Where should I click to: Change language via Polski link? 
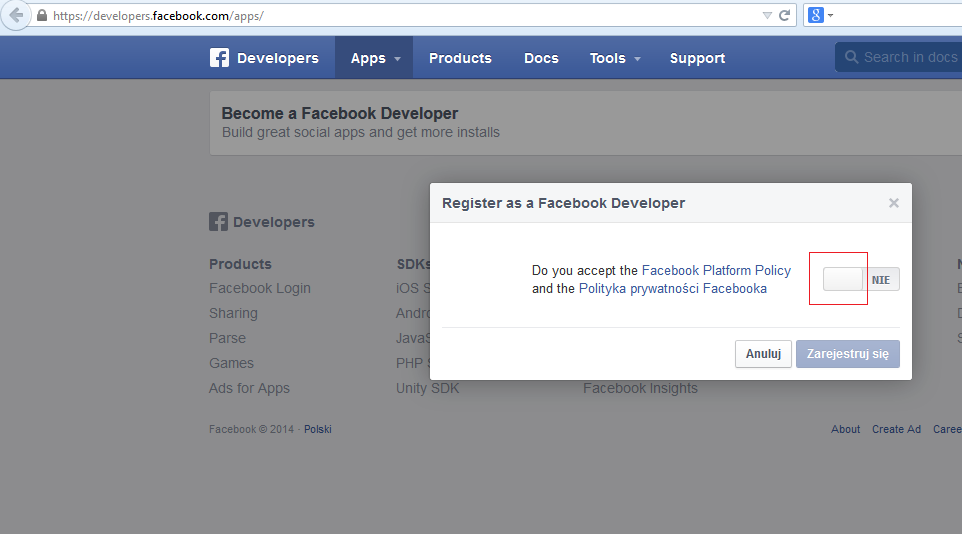318,429
